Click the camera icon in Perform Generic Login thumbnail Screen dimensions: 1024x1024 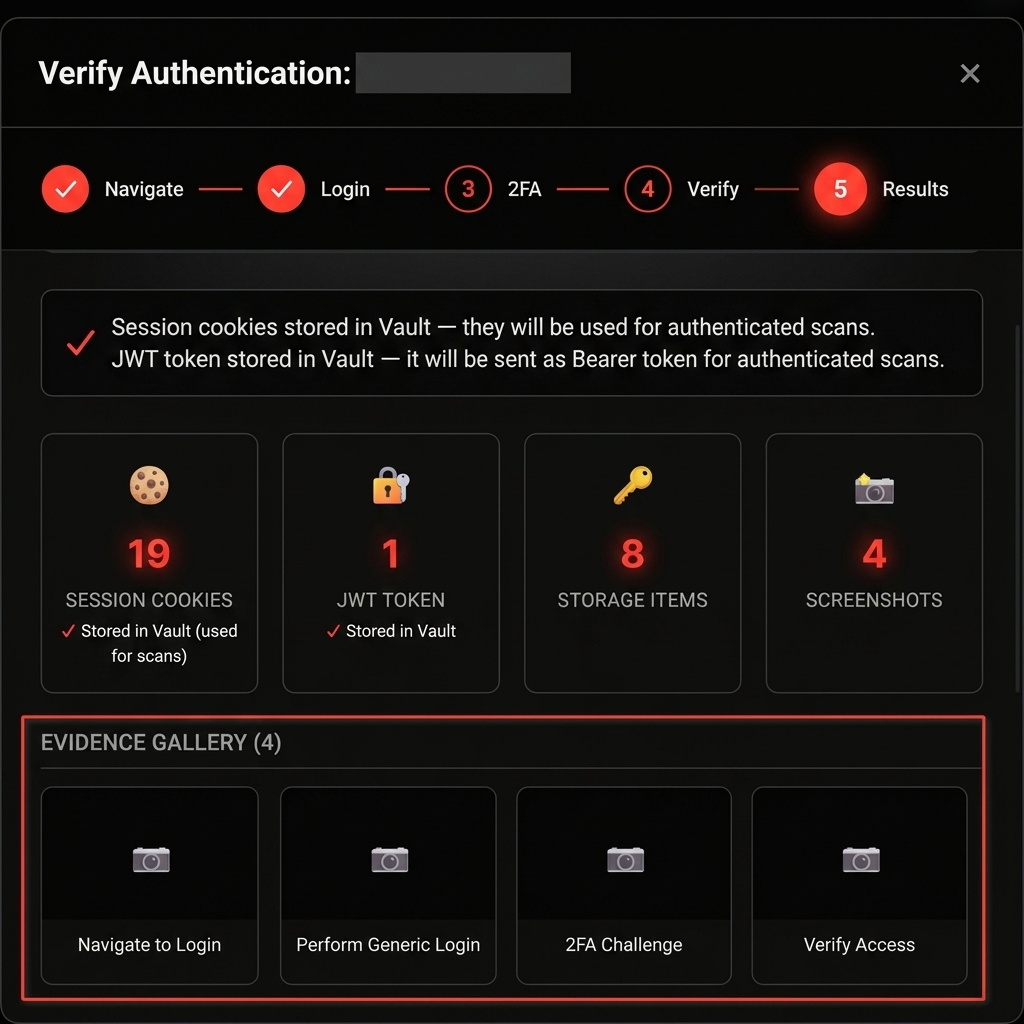[388, 859]
